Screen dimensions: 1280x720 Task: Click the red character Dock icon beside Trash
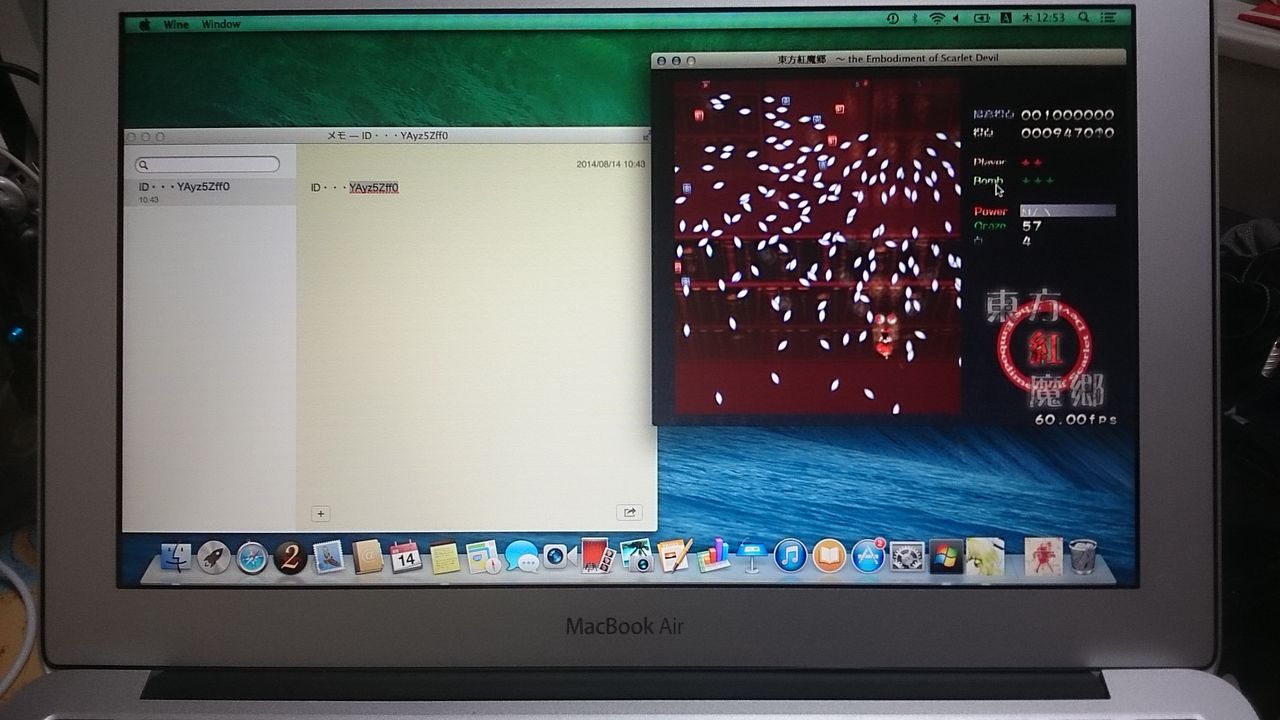click(1043, 556)
